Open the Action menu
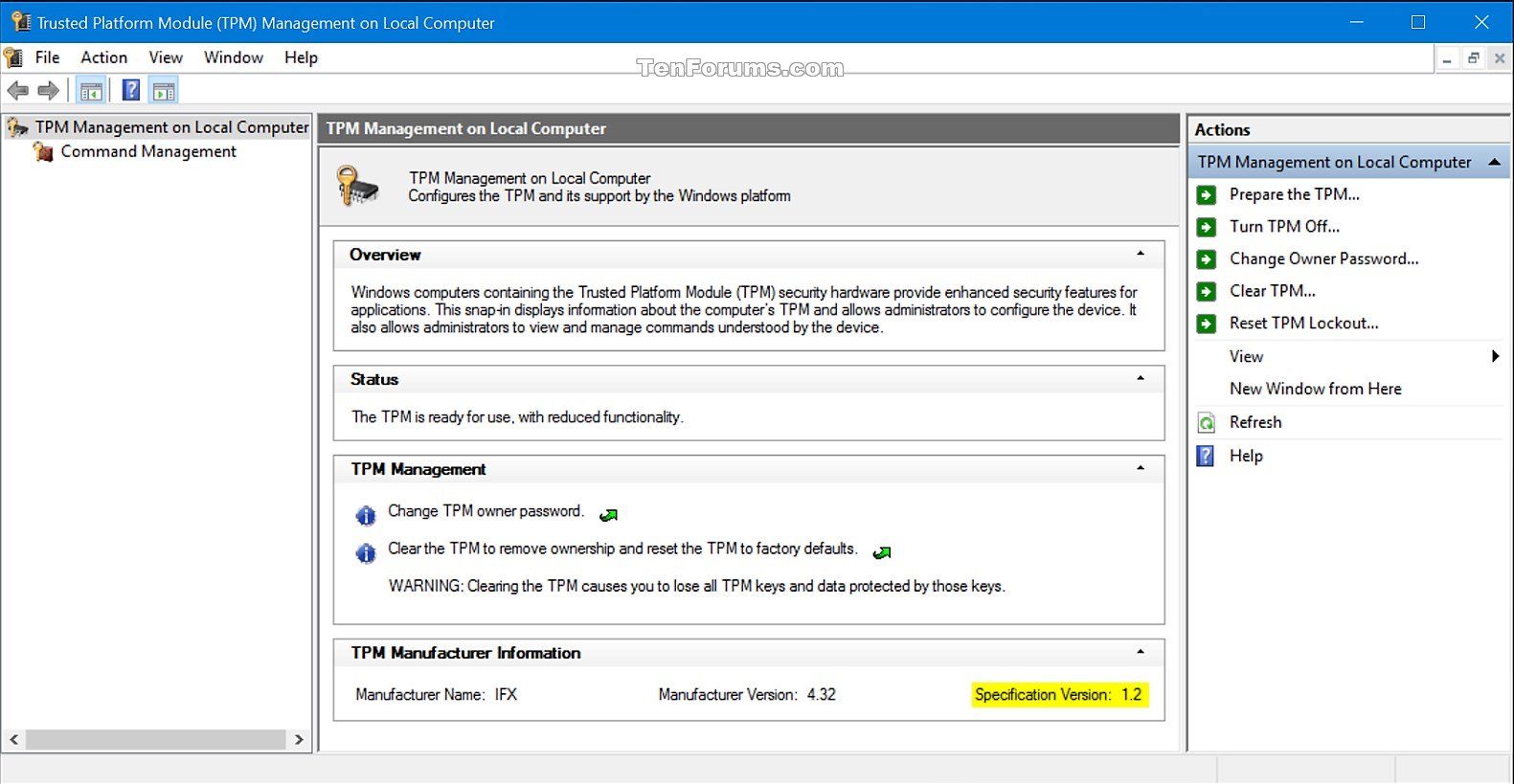 point(103,57)
